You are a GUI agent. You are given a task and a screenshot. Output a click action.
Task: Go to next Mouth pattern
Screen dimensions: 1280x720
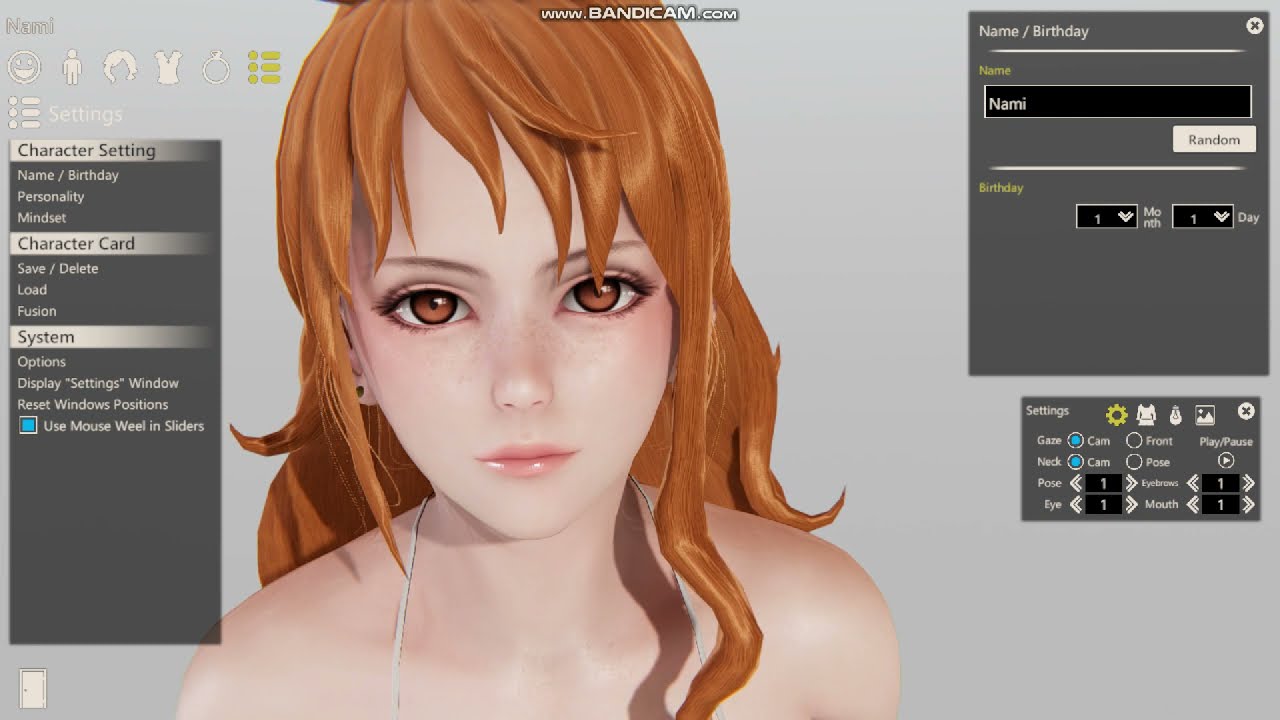pyautogui.click(x=1248, y=505)
